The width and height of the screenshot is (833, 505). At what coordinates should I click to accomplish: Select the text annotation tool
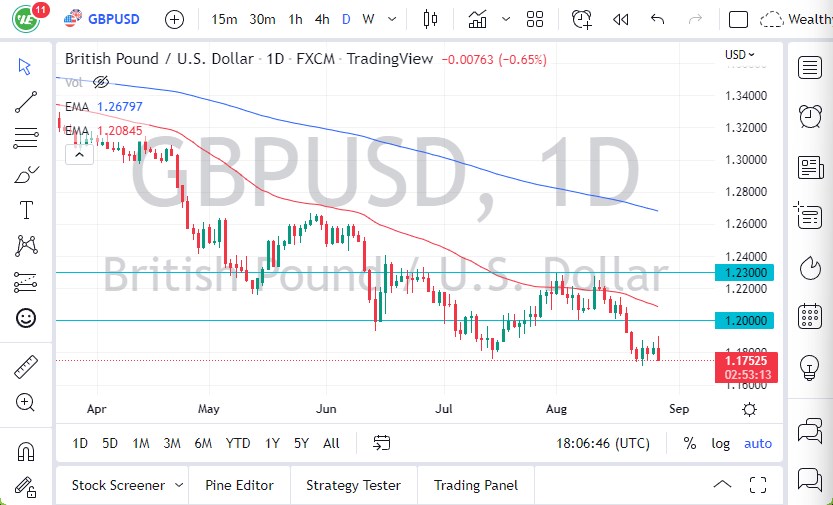(x=26, y=210)
